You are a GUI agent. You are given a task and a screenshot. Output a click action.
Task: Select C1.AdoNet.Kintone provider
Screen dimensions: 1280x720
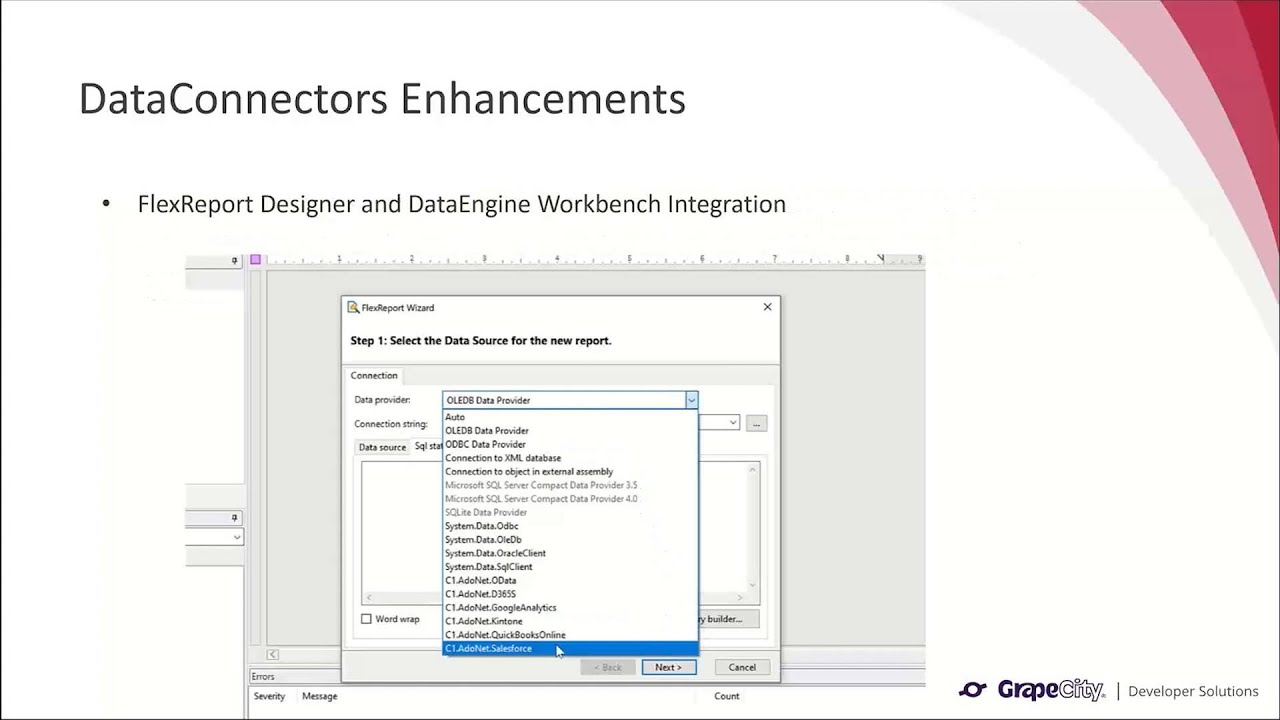[570, 621]
